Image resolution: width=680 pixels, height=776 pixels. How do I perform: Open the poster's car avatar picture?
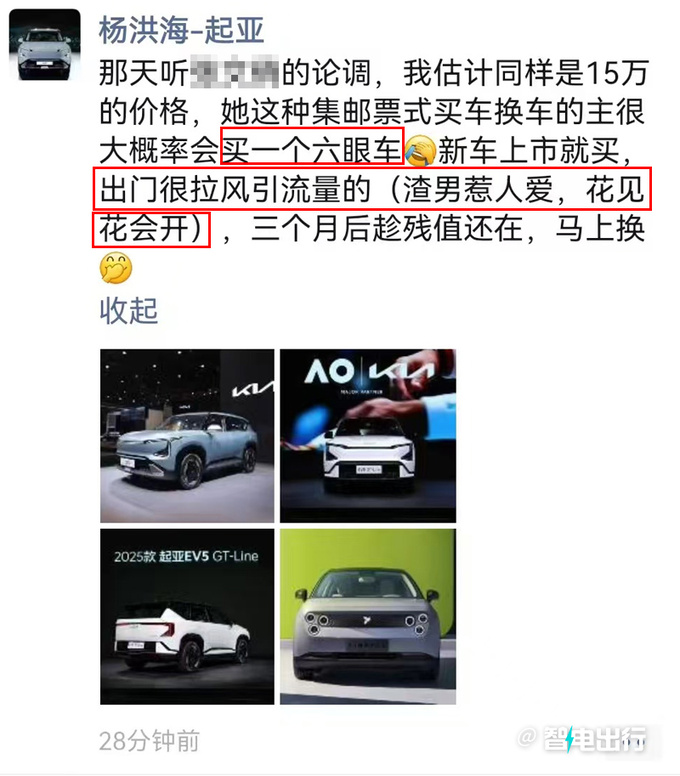[45, 45]
